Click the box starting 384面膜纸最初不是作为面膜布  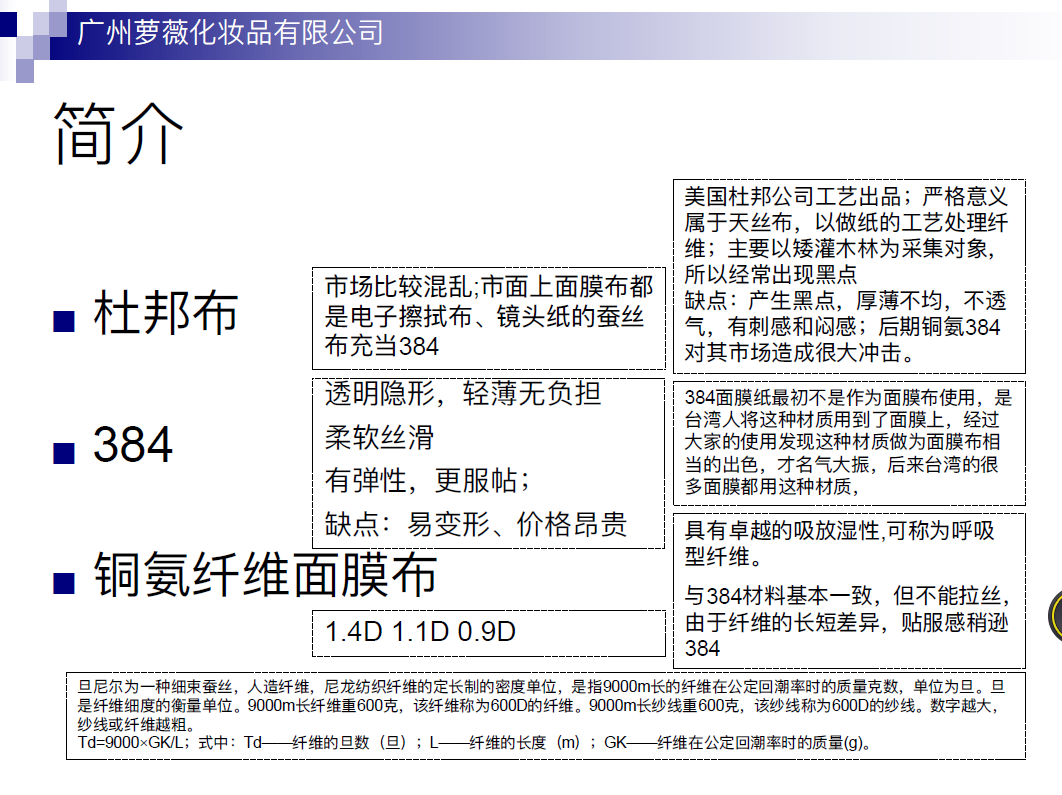(x=849, y=443)
